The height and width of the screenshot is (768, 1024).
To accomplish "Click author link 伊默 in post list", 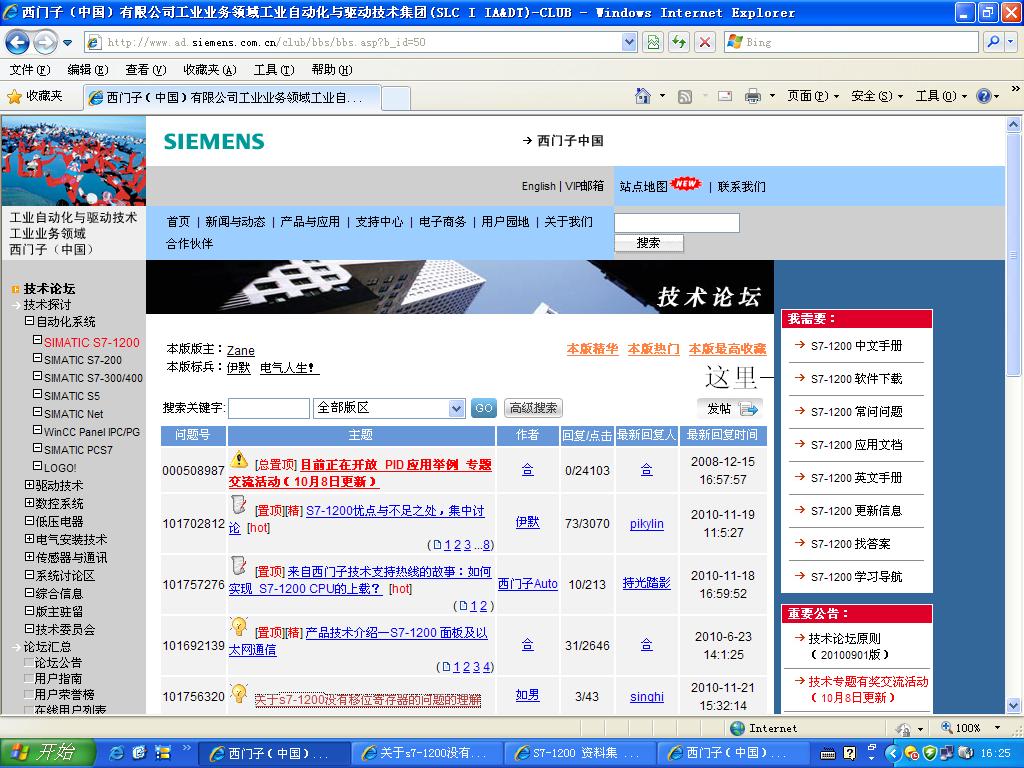I will [528, 522].
